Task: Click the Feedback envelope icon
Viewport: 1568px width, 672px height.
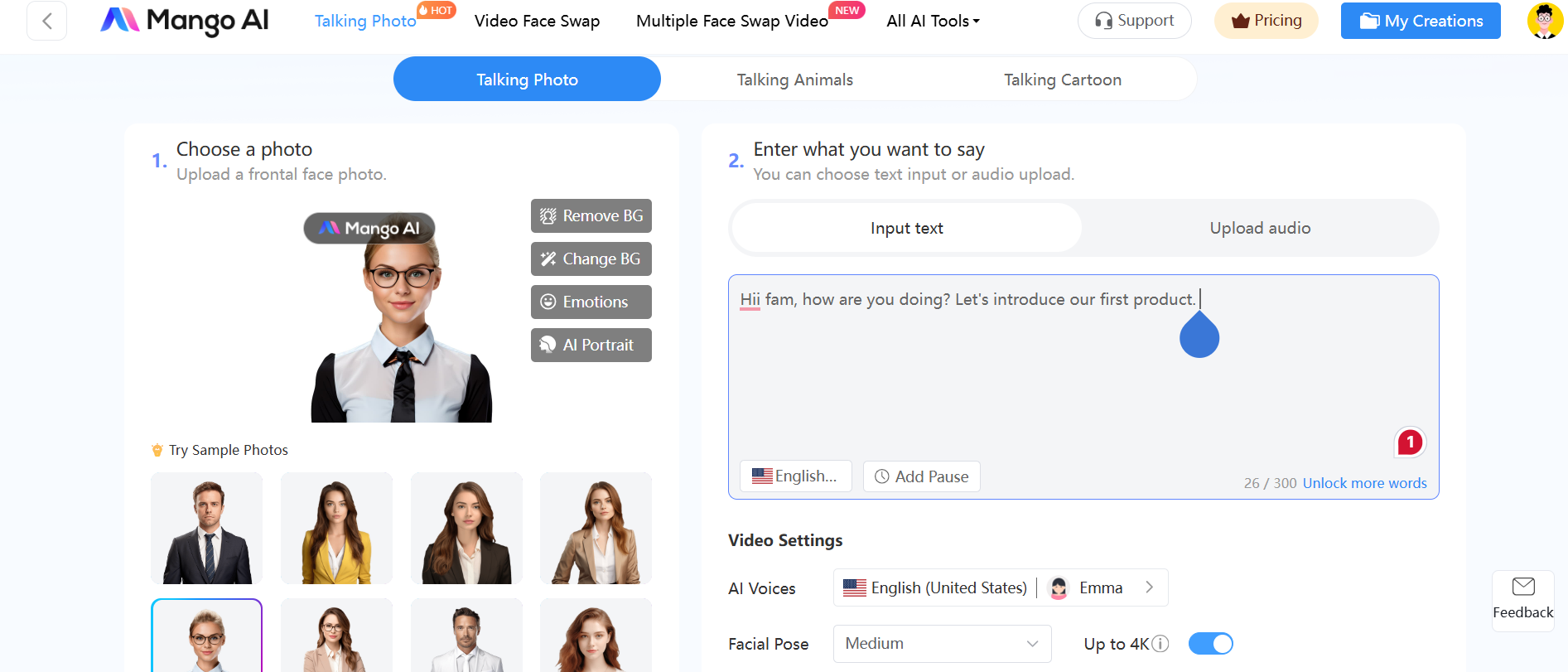Action: [1523, 587]
